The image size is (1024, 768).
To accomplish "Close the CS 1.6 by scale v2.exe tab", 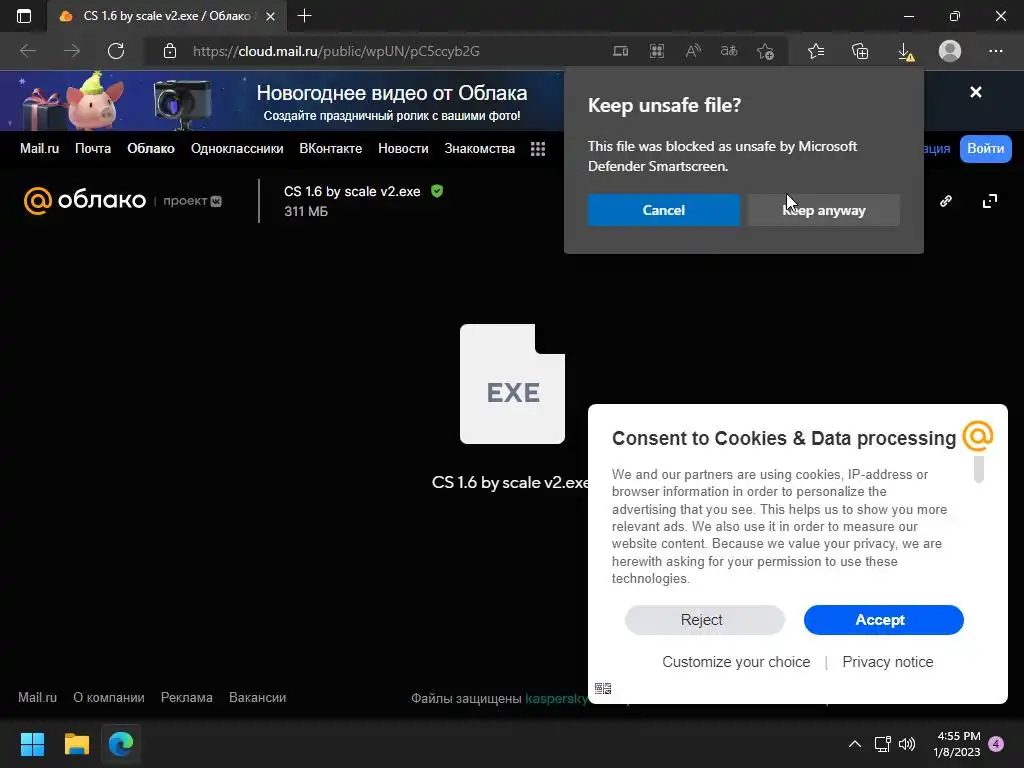I will pos(270,16).
